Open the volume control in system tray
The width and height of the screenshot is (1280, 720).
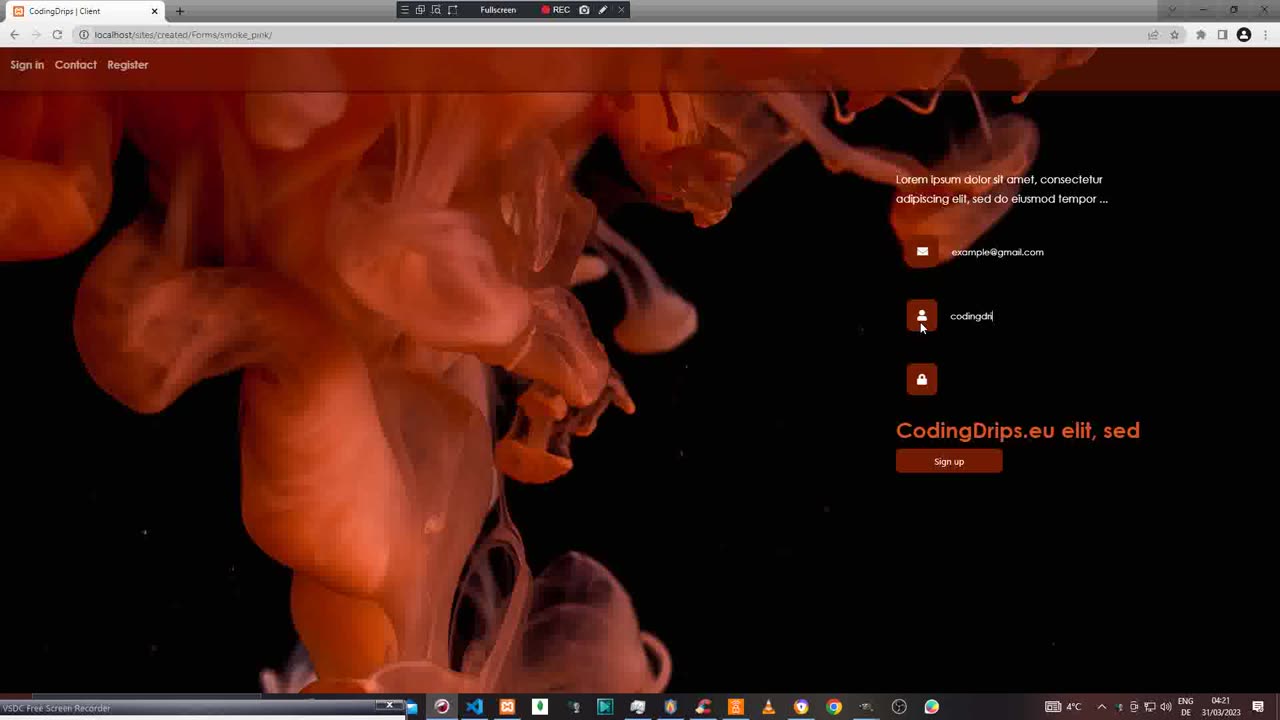(x=1166, y=707)
